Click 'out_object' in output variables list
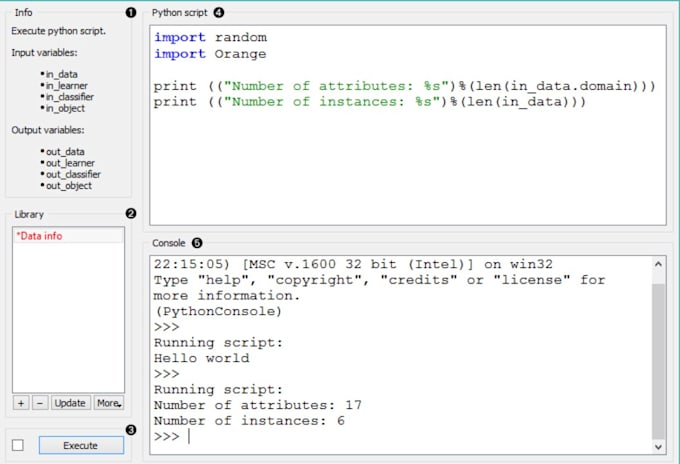 click(x=69, y=186)
